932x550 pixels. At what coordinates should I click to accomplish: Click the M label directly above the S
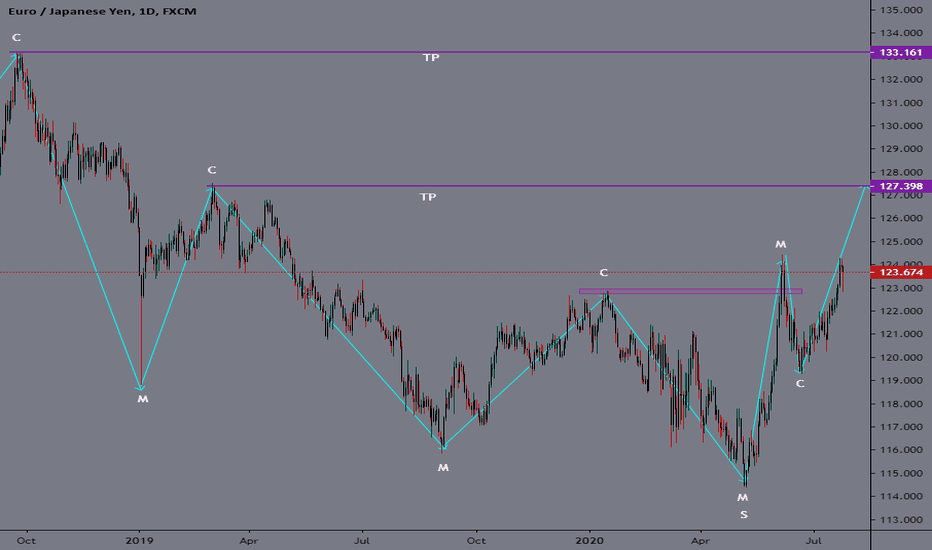tap(742, 498)
